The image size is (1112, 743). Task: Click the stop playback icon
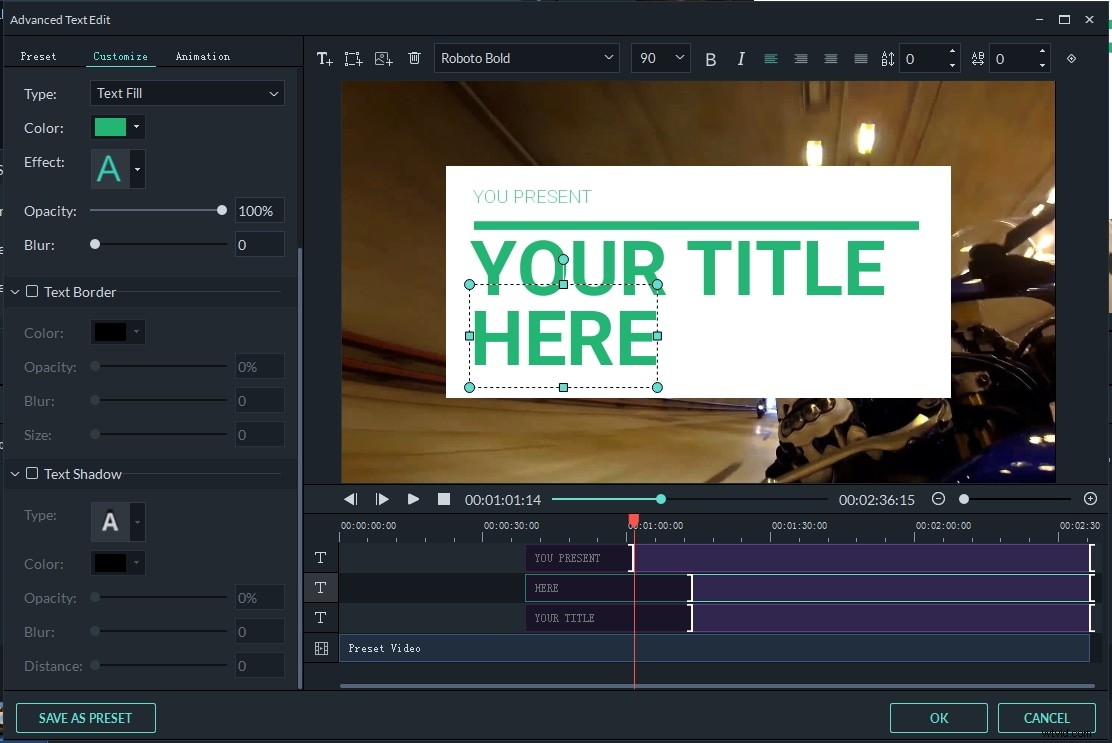pos(444,498)
